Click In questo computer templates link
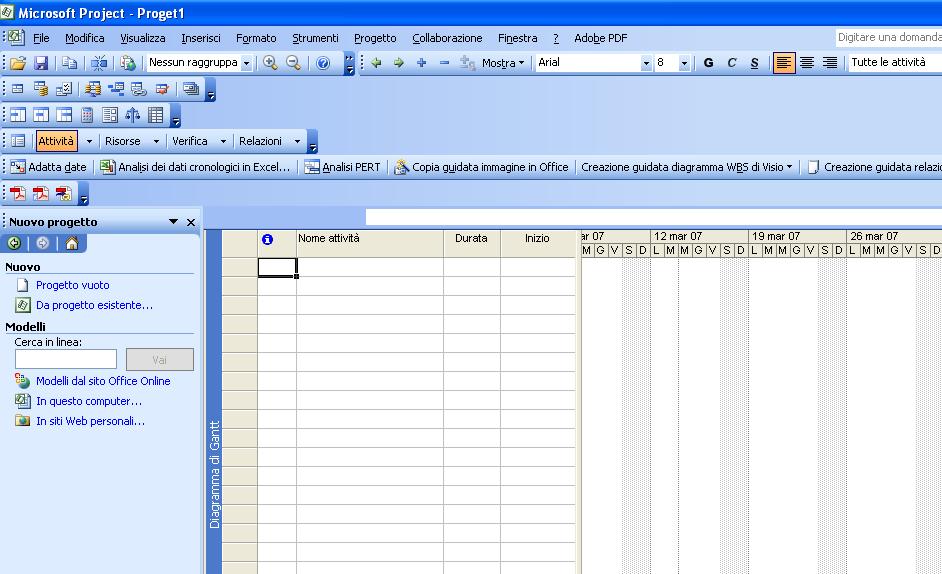942x574 pixels. coord(89,401)
